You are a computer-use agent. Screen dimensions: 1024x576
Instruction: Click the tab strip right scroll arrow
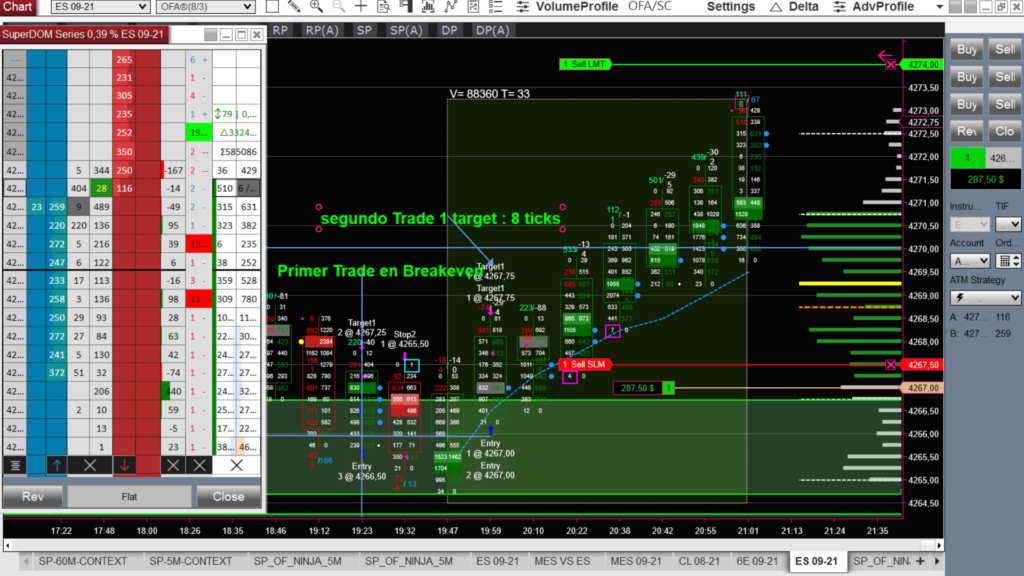click(937, 561)
